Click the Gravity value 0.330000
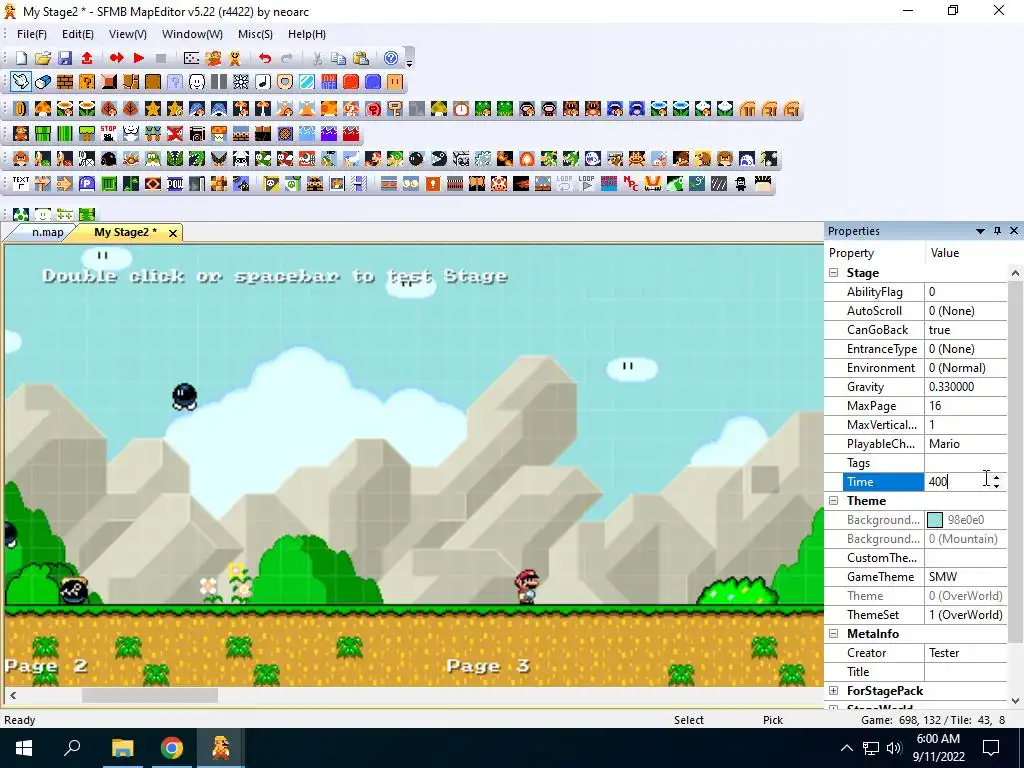The height and width of the screenshot is (768, 1024). (966, 387)
